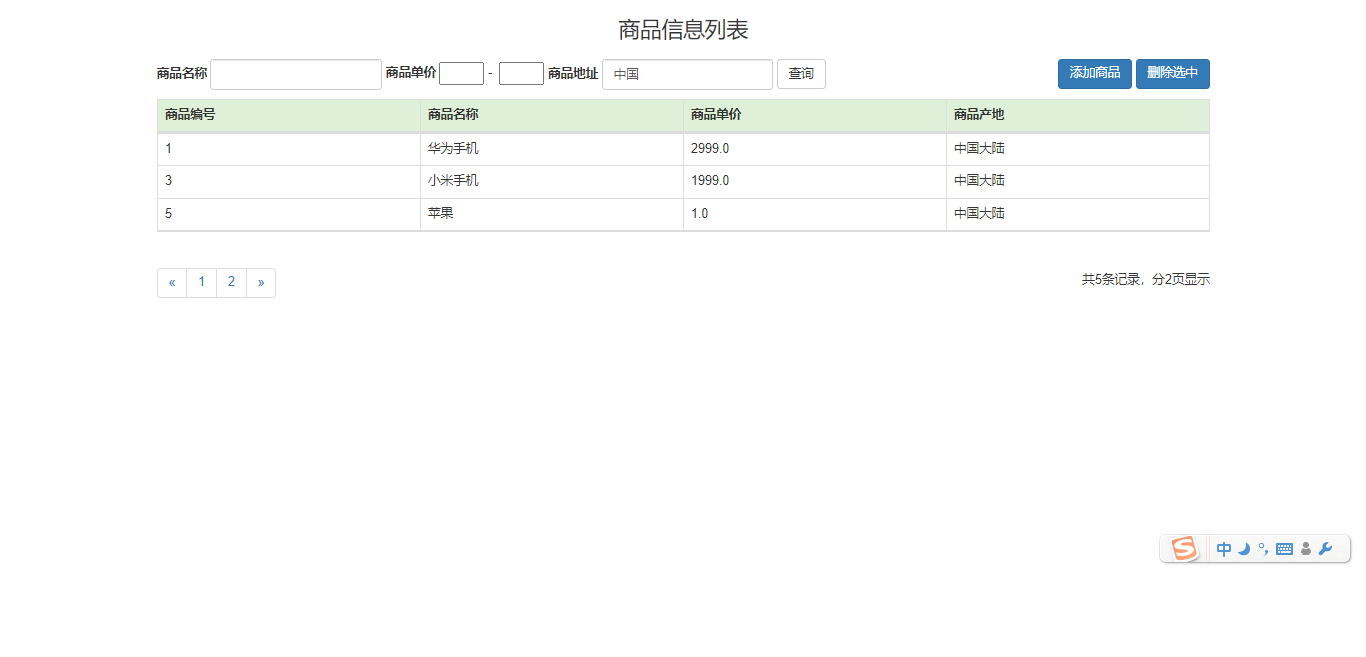Open page 2 in pagination
This screenshot has height=657, width=1366.
point(231,283)
